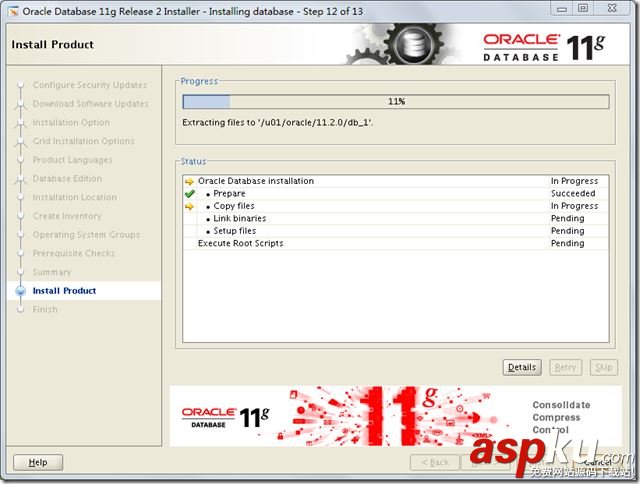640x484 pixels.
Task: Click Pending status of Link binaries
Action: (x=568, y=218)
